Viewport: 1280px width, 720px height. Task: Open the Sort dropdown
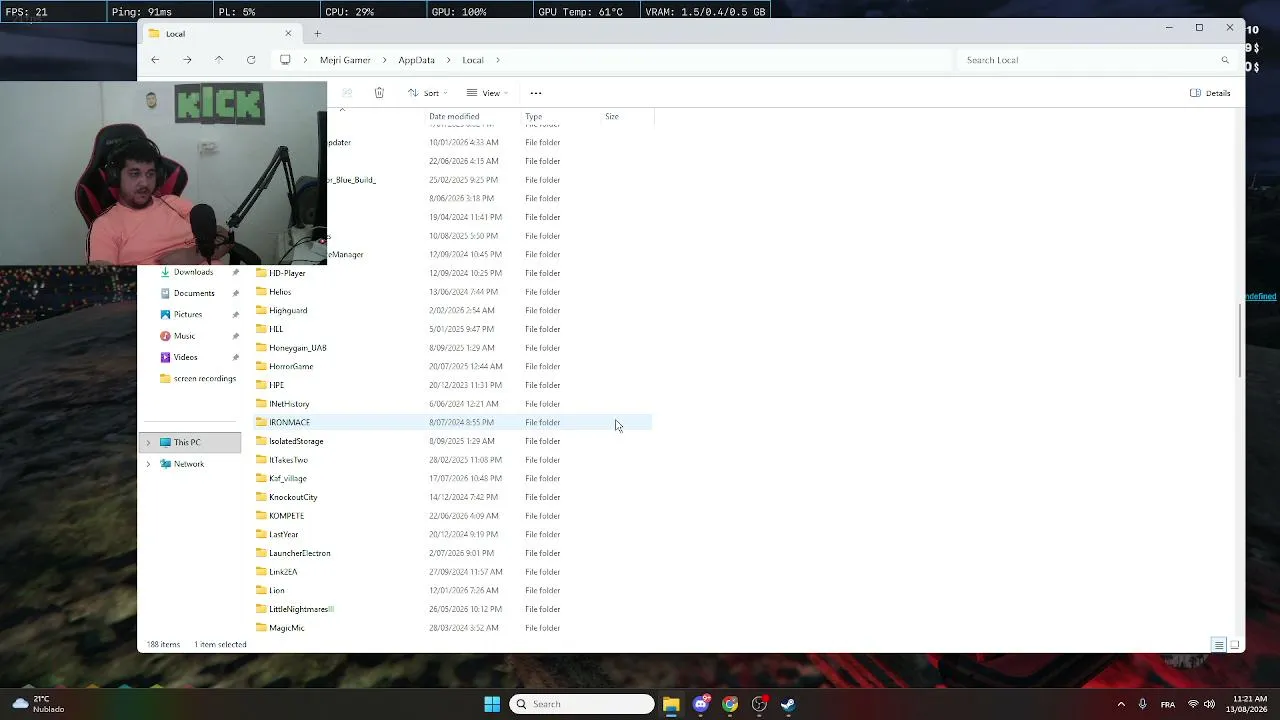428,93
